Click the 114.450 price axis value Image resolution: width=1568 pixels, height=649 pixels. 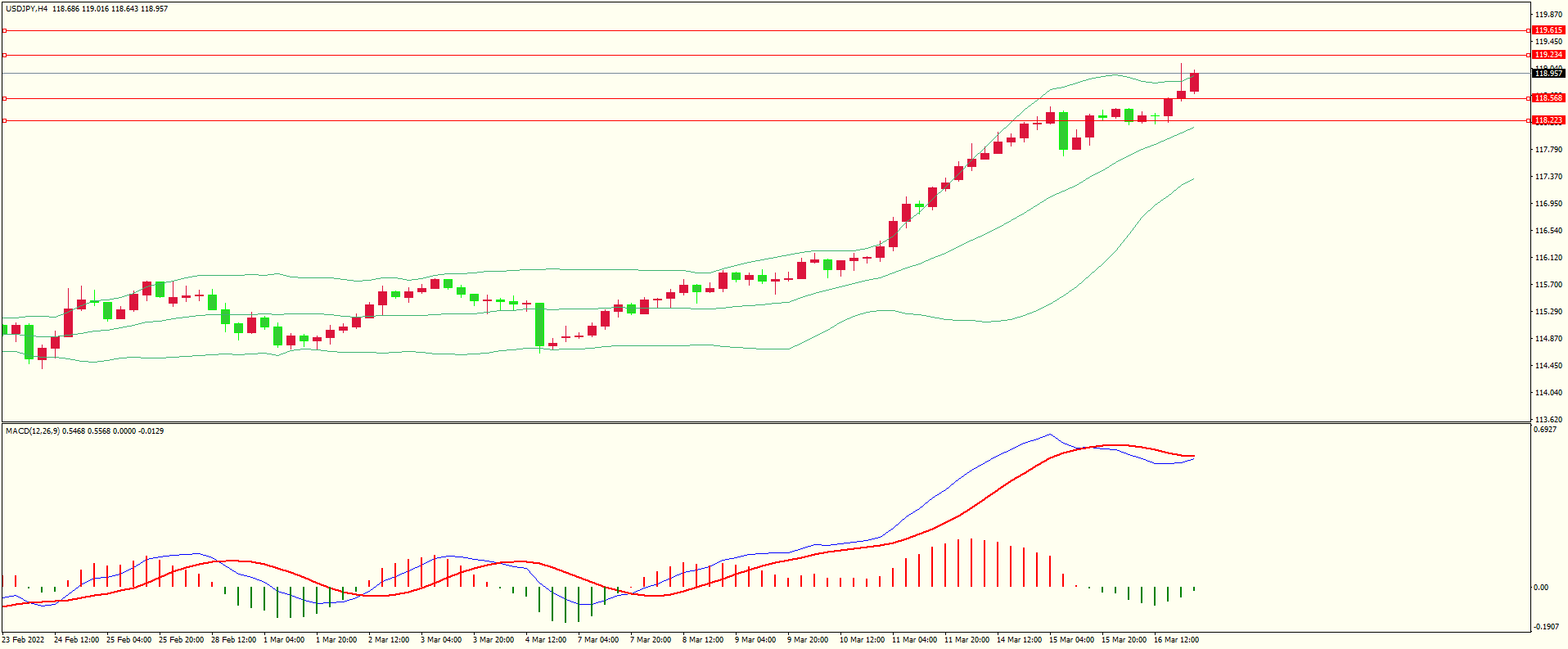tap(1548, 366)
